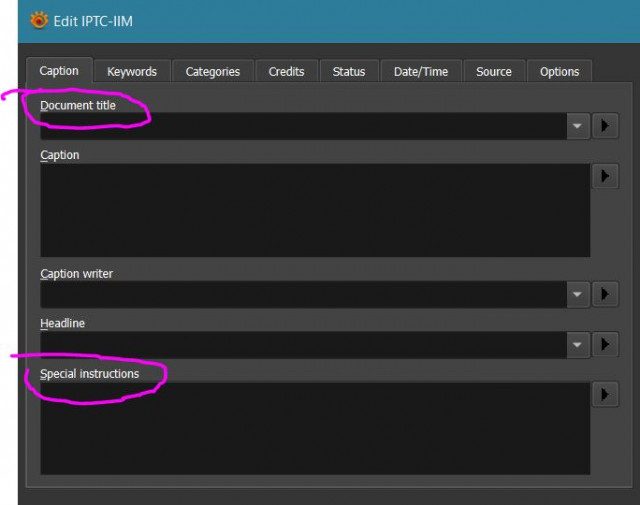Click arrow button beside Caption text area
Screen dimensions: 640x505
coord(605,176)
